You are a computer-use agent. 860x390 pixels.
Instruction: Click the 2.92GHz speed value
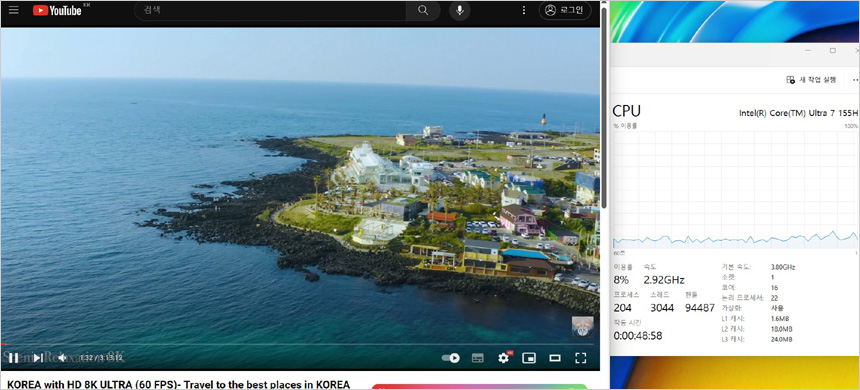[664, 280]
